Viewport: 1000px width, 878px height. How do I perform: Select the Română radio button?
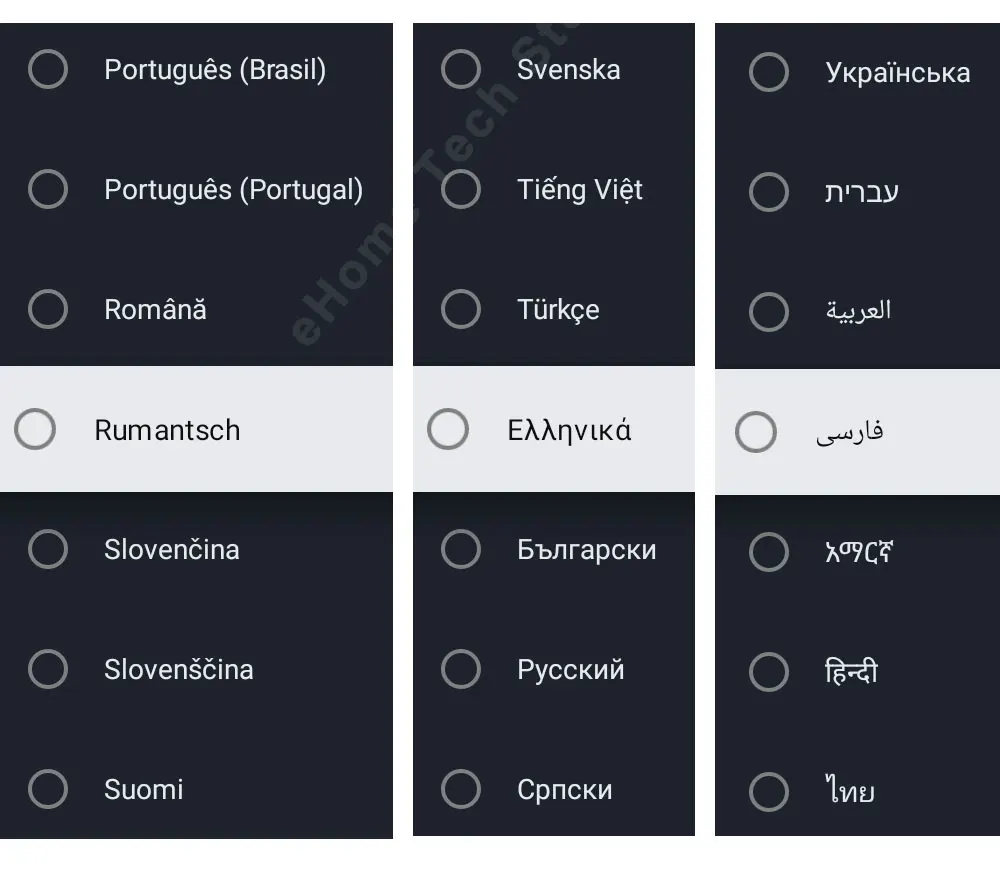point(48,309)
